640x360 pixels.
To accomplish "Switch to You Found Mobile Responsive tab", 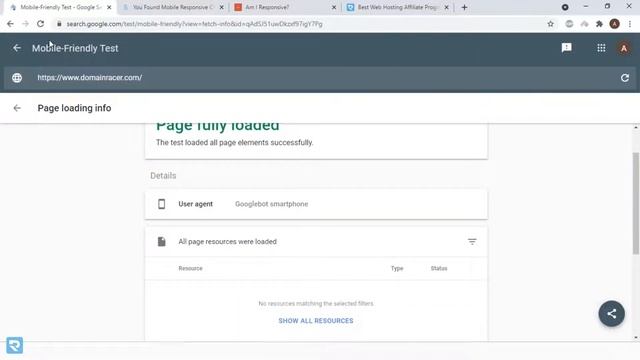I will coord(173,7).
